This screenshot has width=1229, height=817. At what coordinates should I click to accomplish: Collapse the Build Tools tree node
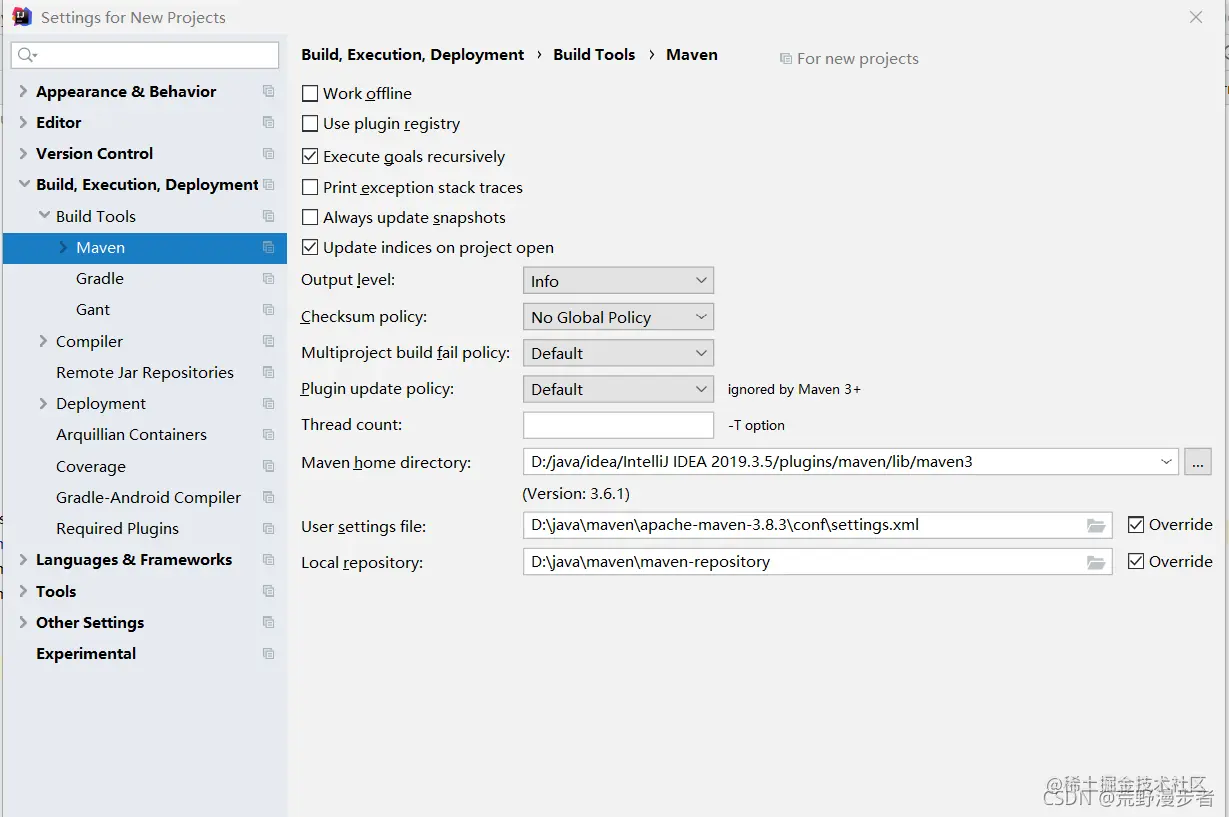43,216
